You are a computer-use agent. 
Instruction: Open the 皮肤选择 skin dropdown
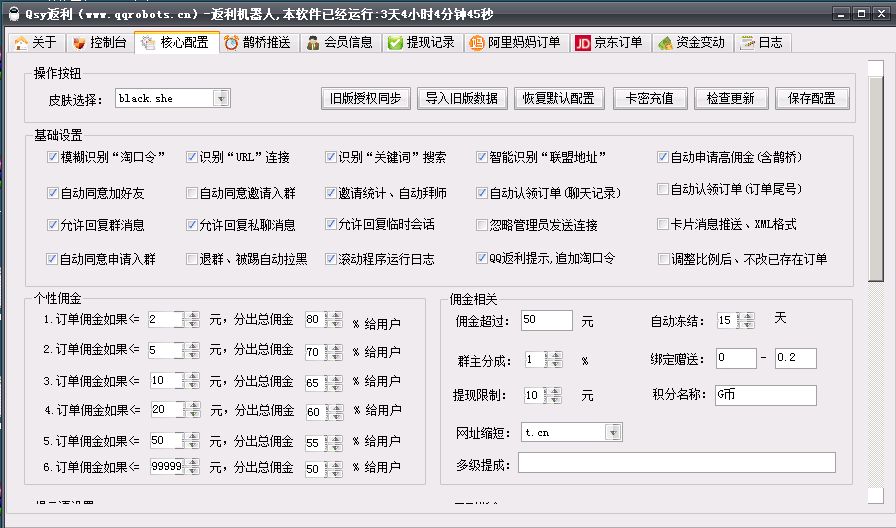(221, 98)
